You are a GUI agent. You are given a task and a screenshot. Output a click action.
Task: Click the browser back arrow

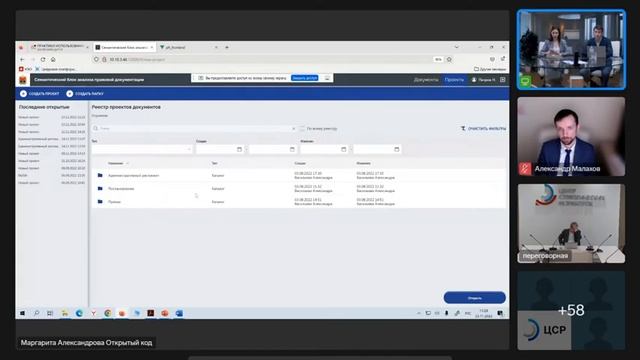[x=22, y=60]
